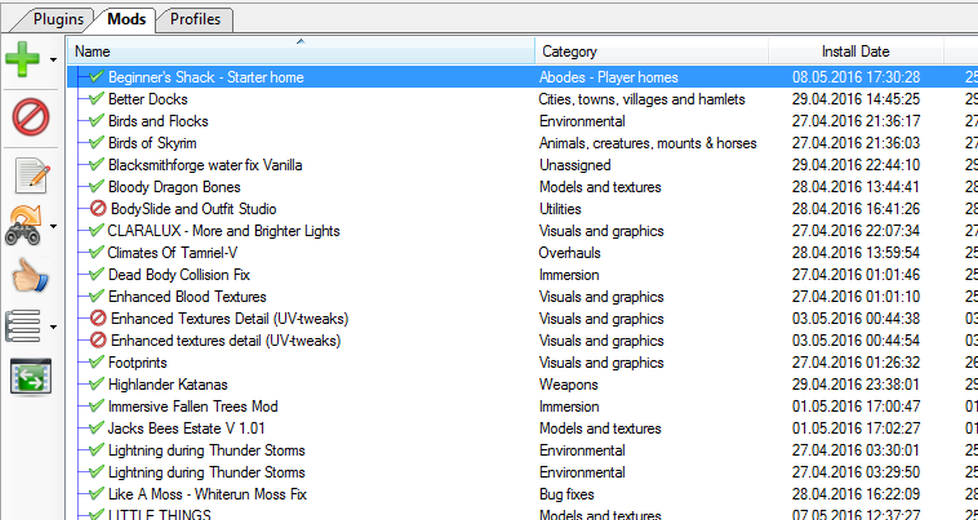
Task: Click category 'Cities, towns, villages and hamlets'
Action: (642, 99)
